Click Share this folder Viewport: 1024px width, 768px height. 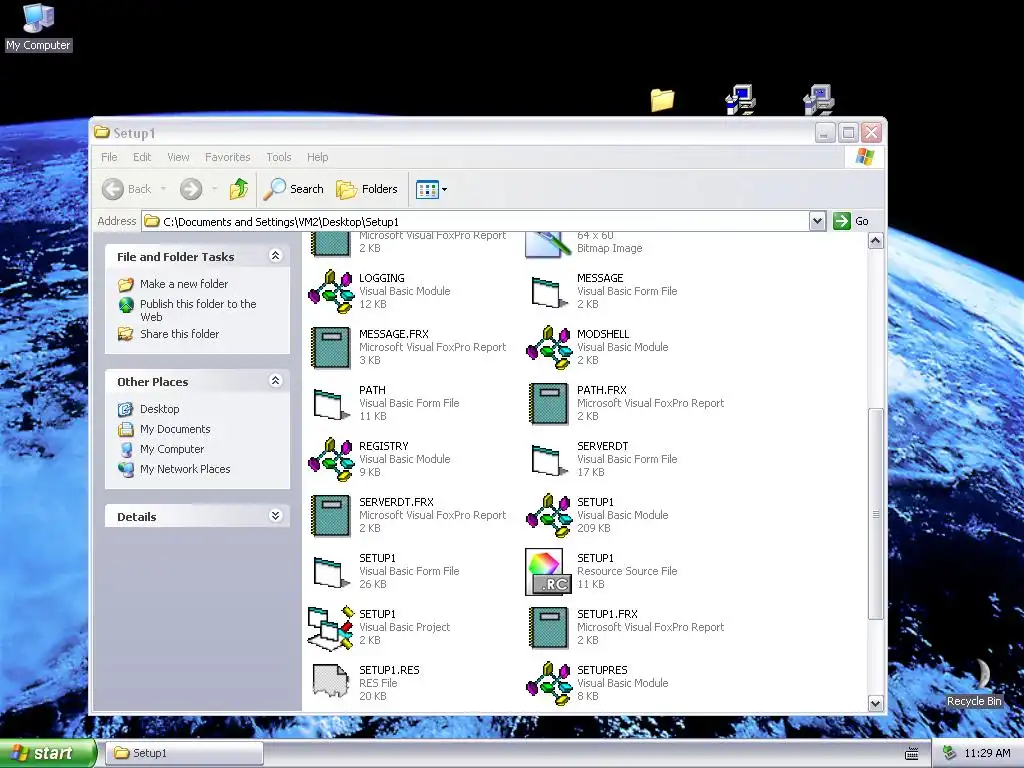tap(179, 334)
